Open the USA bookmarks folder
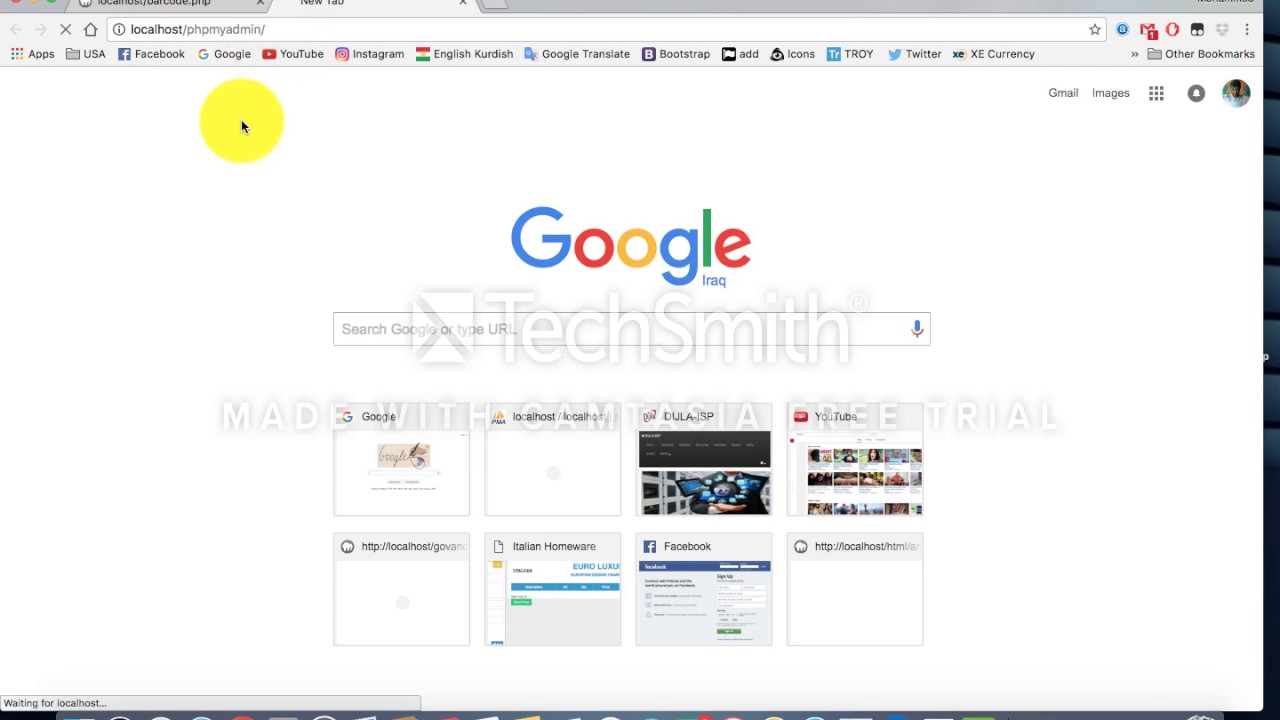The height and width of the screenshot is (720, 1280). (85, 54)
